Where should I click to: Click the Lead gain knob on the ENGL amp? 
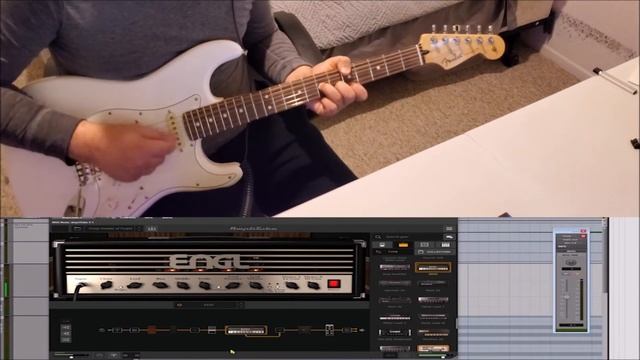coord(134,286)
